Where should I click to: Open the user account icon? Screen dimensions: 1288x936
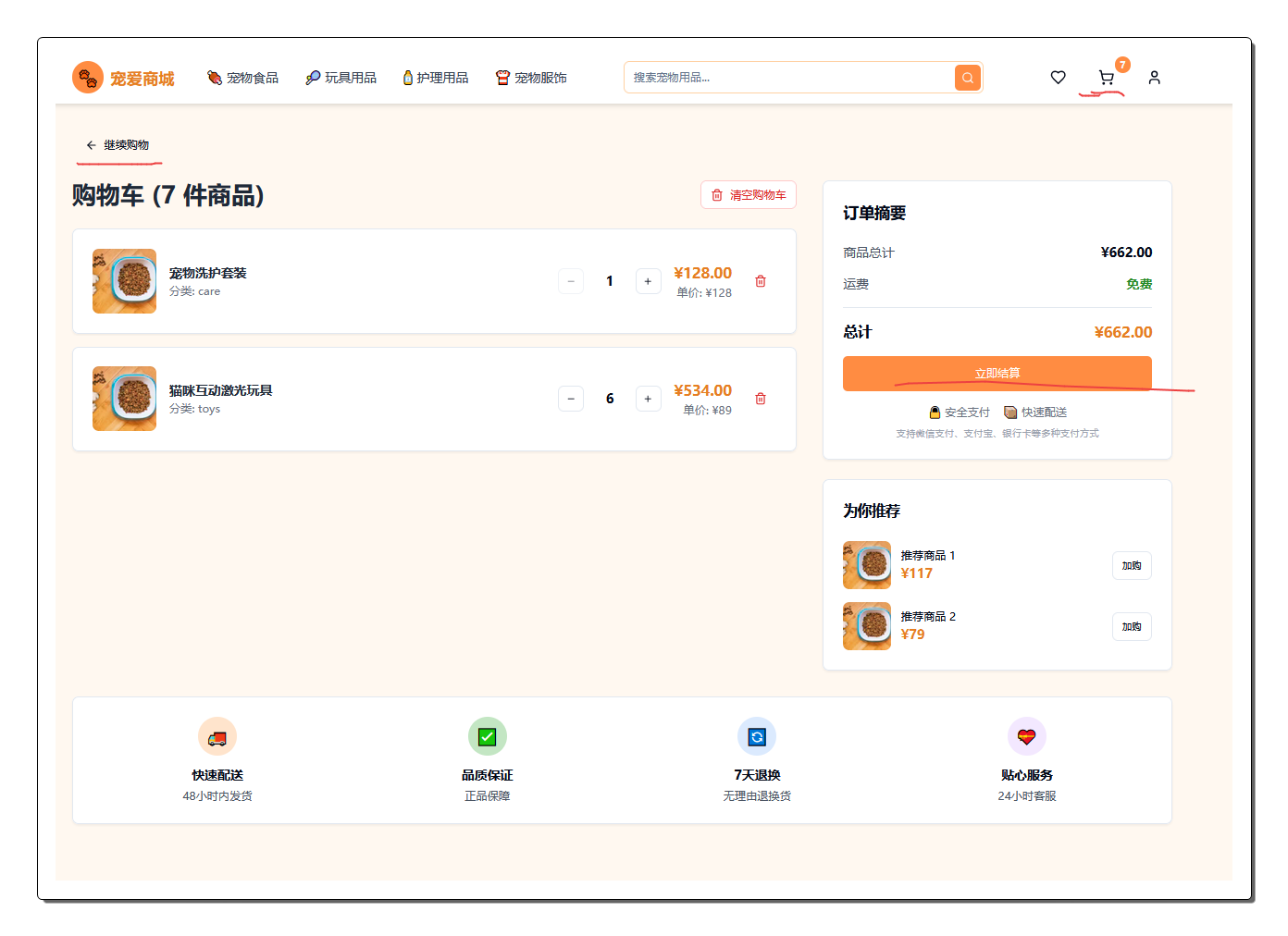tap(1154, 78)
